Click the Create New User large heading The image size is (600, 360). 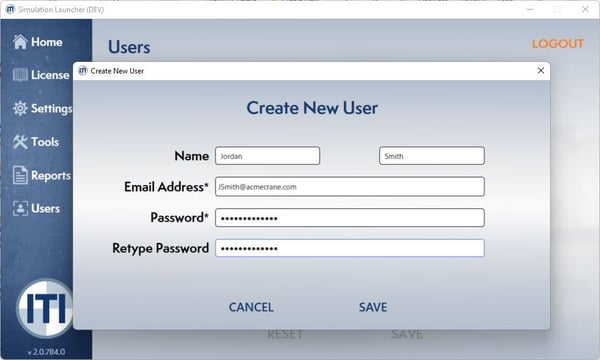(312, 108)
